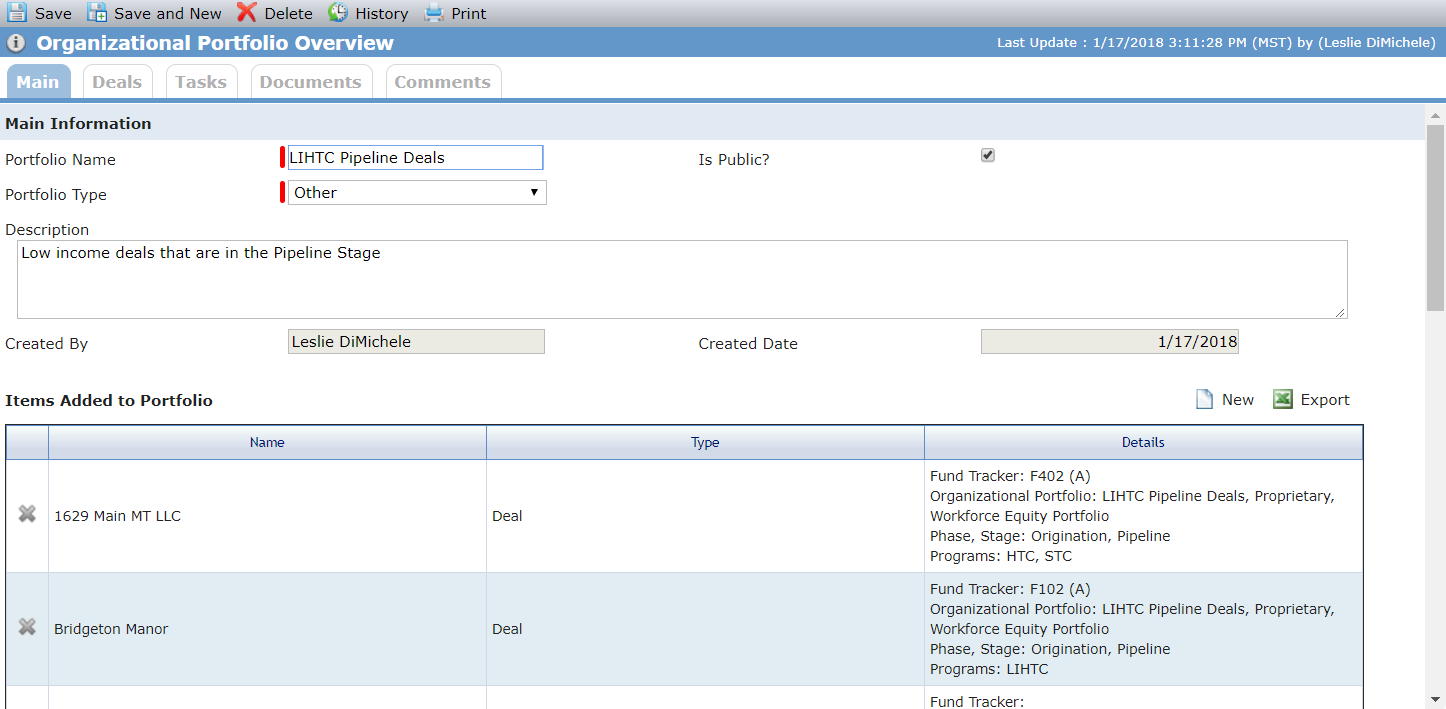Image resolution: width=1446 pixels, height=709 pixels.
Task: Click the Save disk icon
Action: coord(17,13)
